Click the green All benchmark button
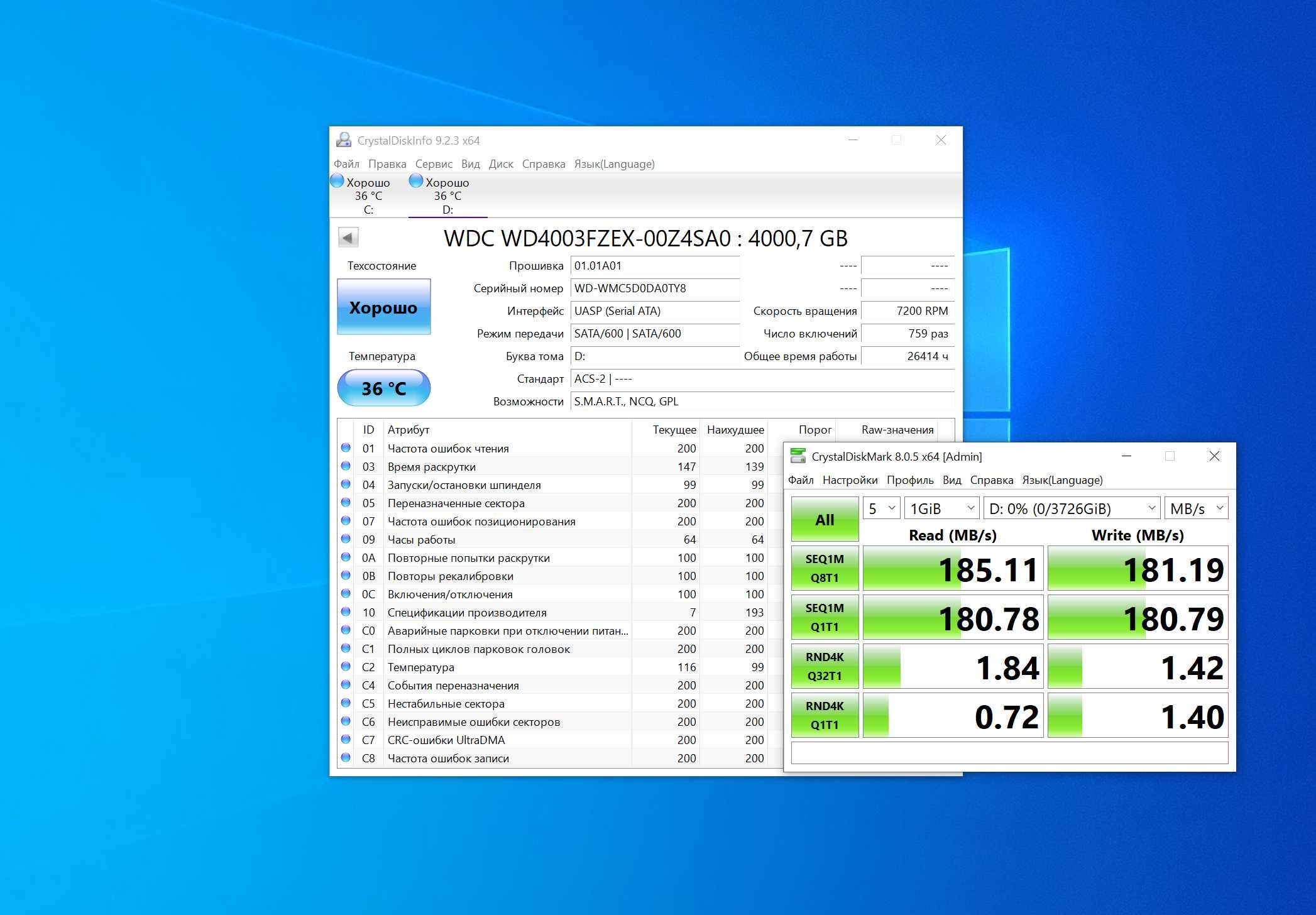Screen dimensions: 1316x915 tap(825, 519)
